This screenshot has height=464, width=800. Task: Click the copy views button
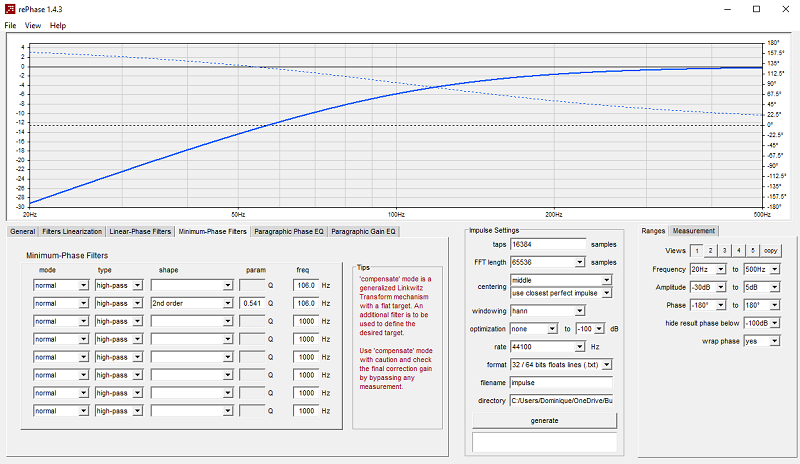coord(770,251)
